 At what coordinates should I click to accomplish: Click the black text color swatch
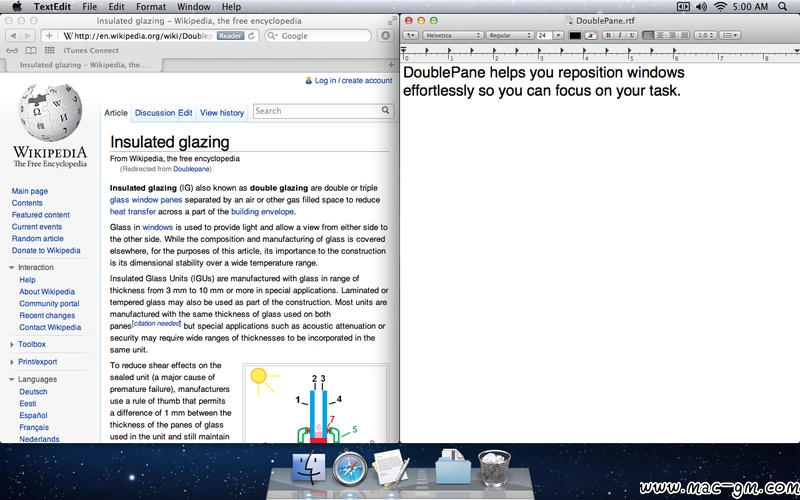pyautogui.click(x=575, y=35)
